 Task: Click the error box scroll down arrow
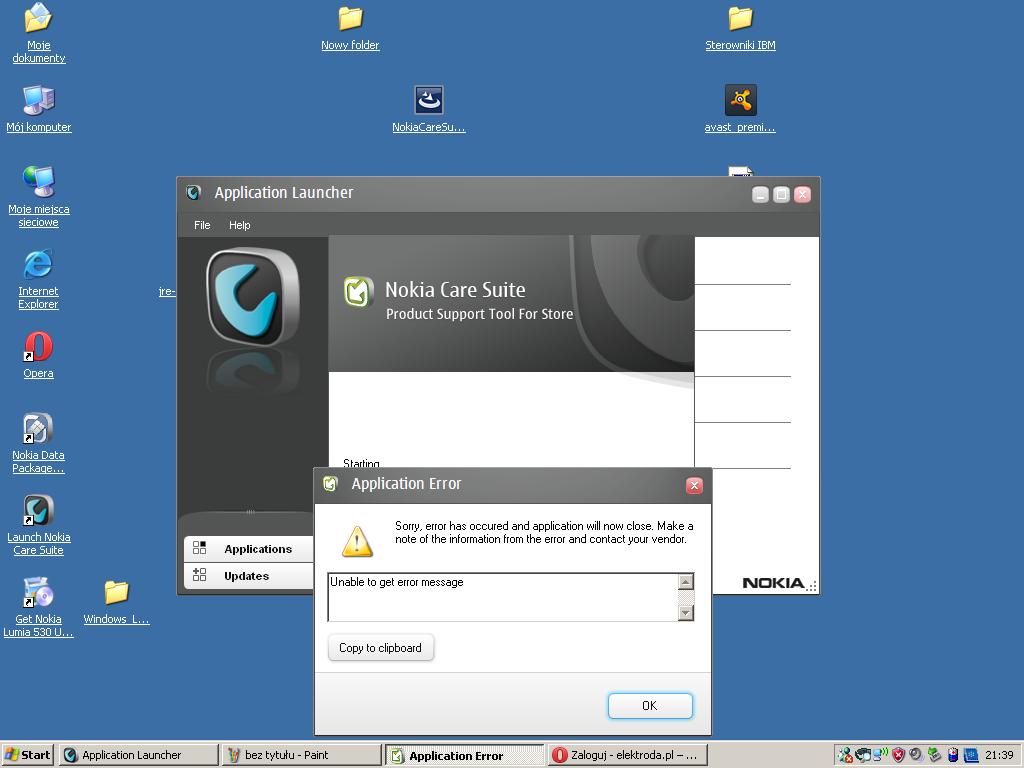point(686,613)
